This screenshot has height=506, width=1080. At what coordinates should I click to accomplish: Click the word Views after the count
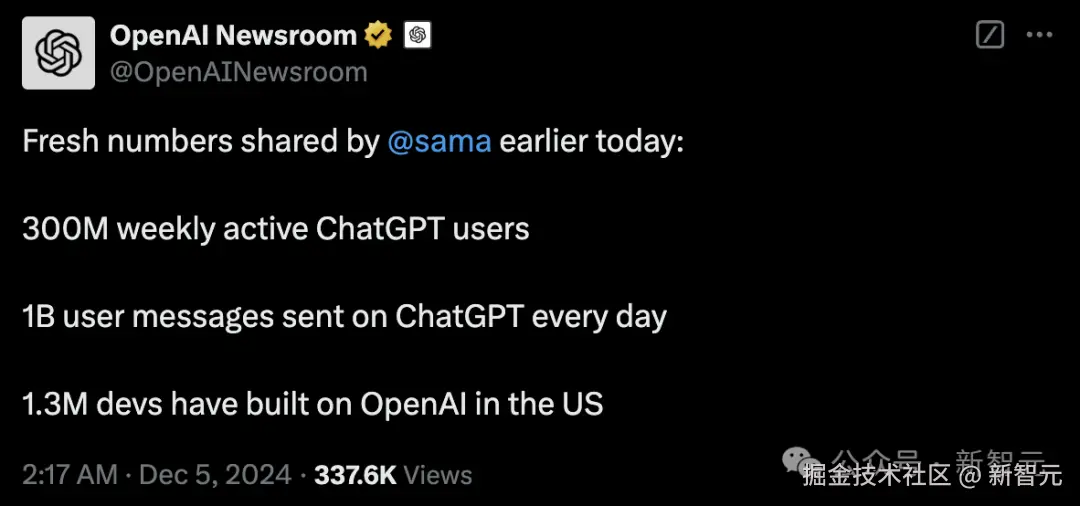438,474
